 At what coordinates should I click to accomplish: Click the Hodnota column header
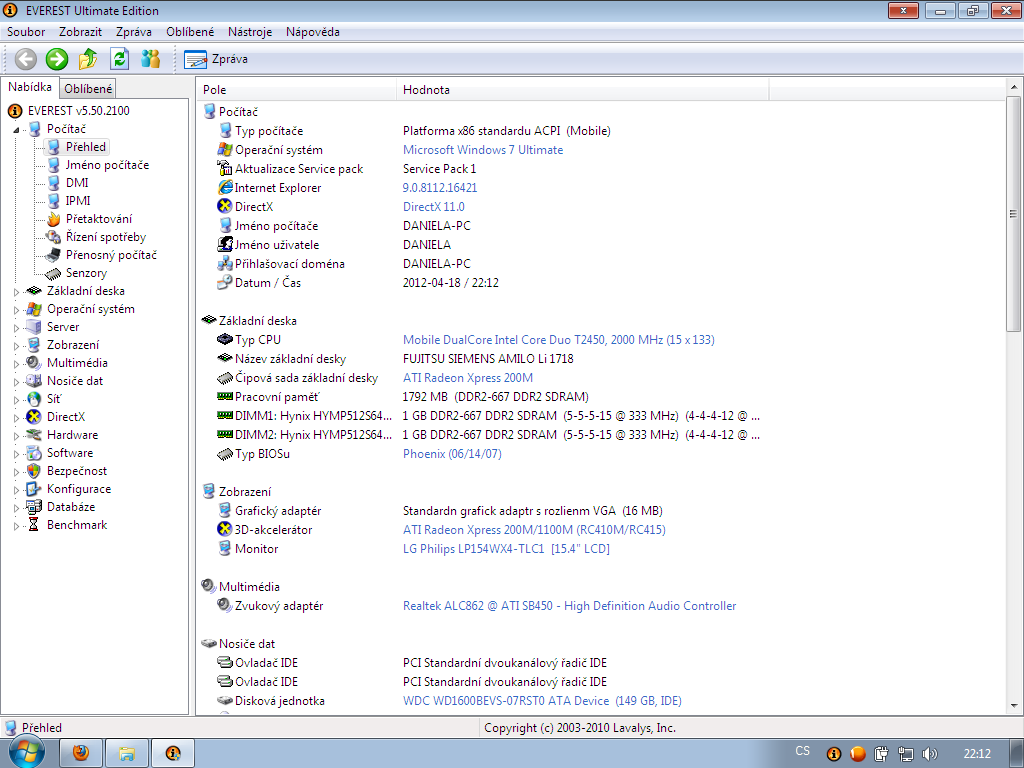pos(583,89)
